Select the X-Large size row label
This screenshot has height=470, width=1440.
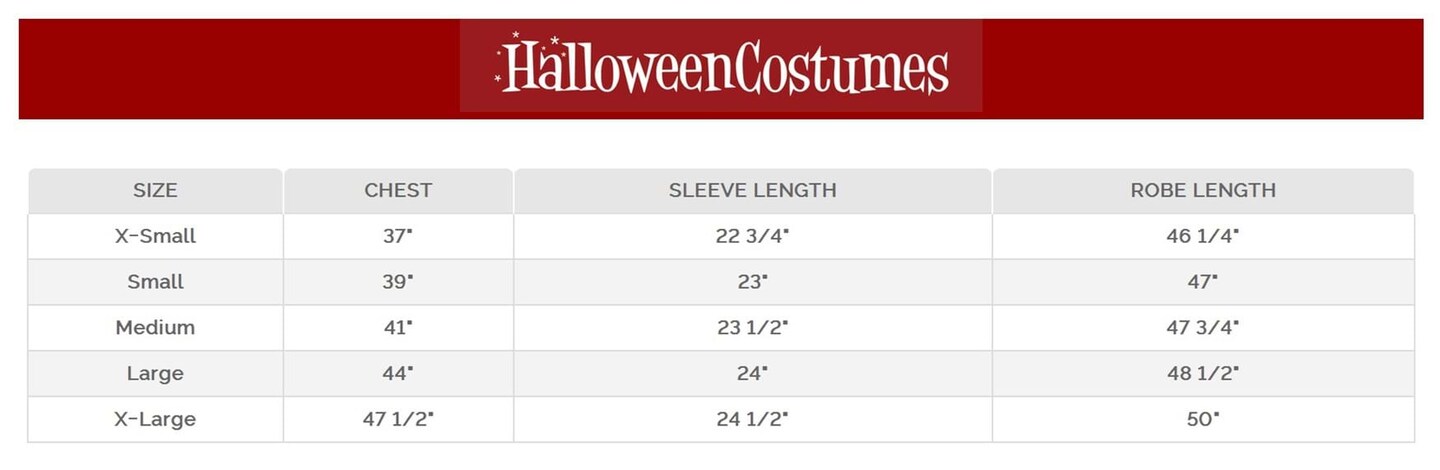155,420
